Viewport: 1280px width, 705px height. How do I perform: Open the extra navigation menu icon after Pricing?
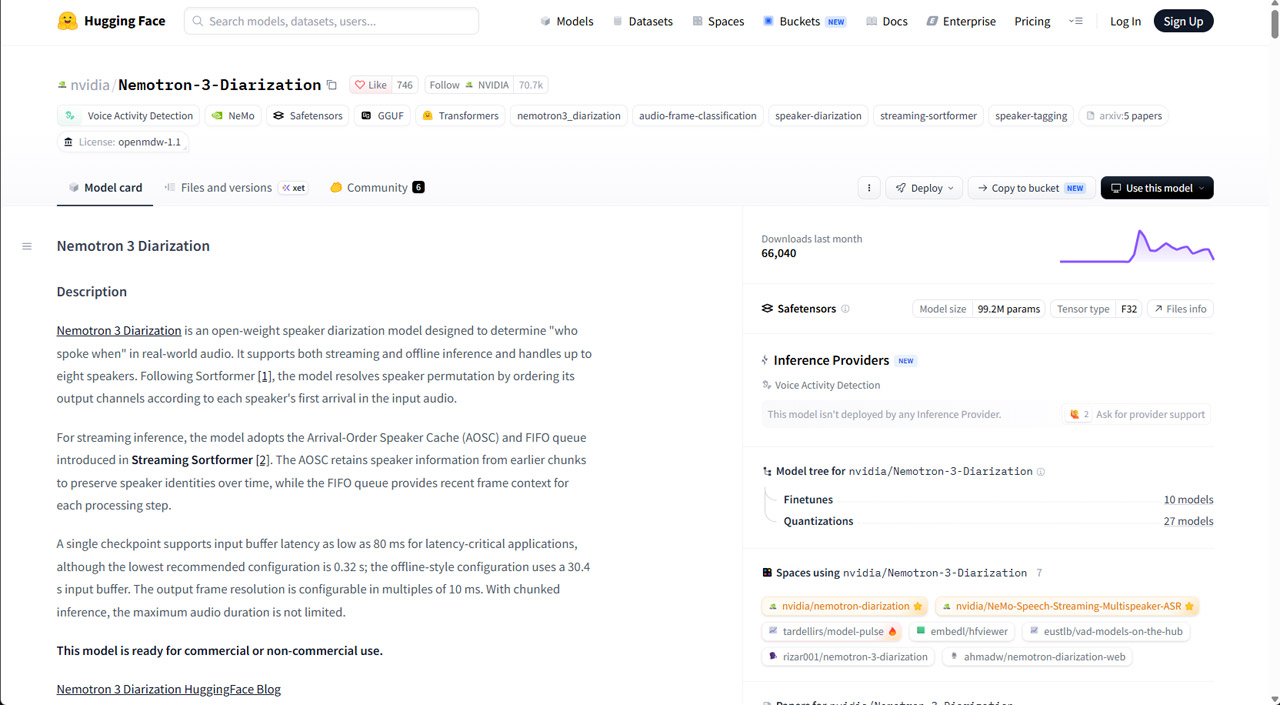click(1076, 21)
